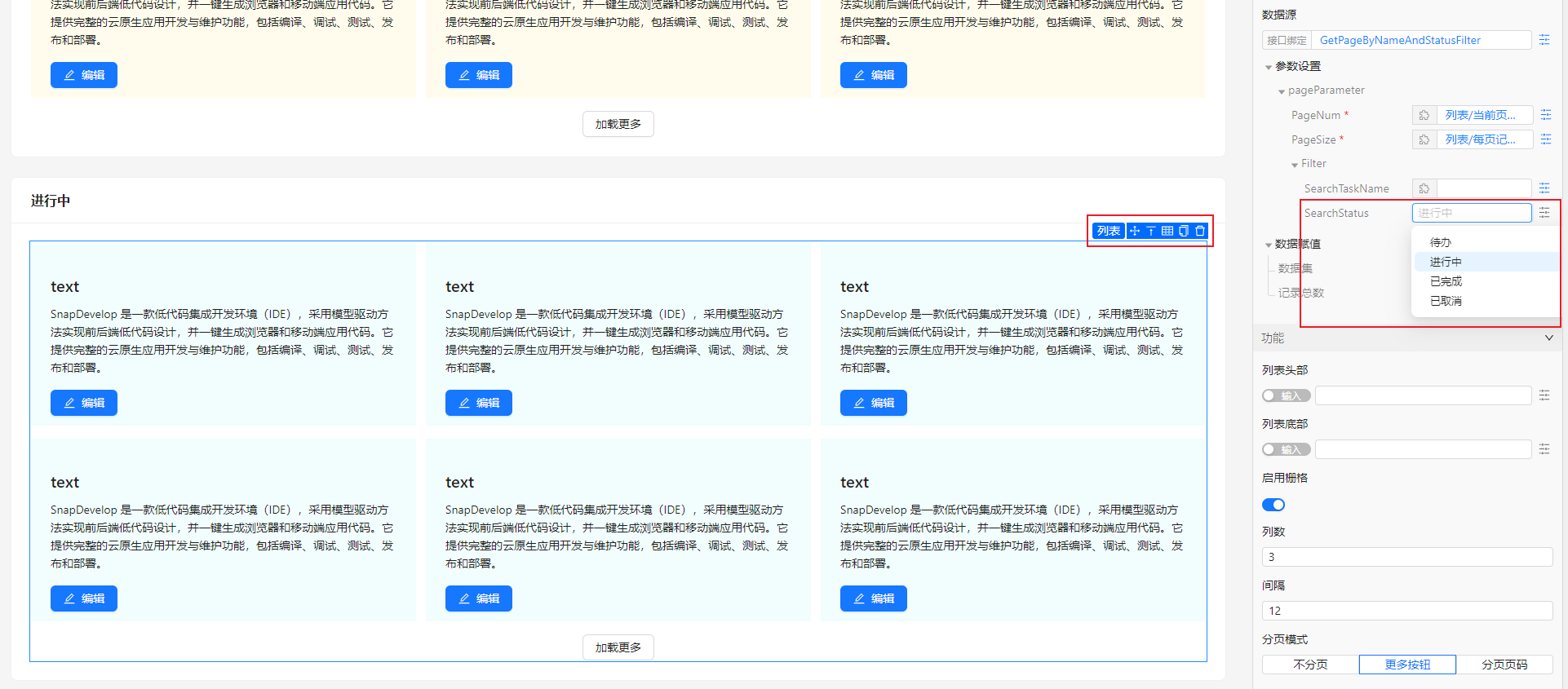Click the settings sliders icon beside 列表底部 input
The height and width of the screenshot is (689, 1568).
coord(1544,449)
